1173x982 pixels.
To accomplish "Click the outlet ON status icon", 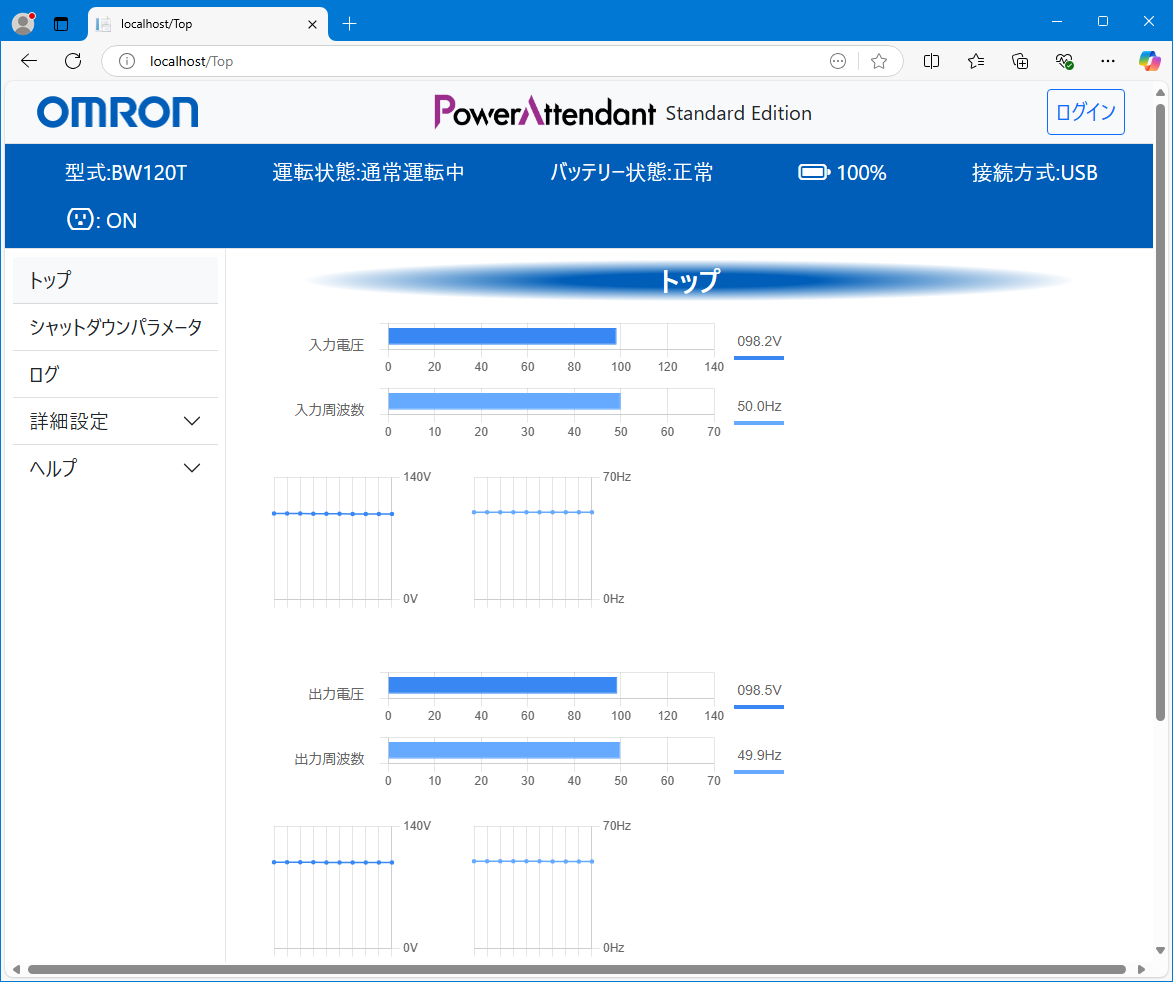I will [x=80, y=219].
